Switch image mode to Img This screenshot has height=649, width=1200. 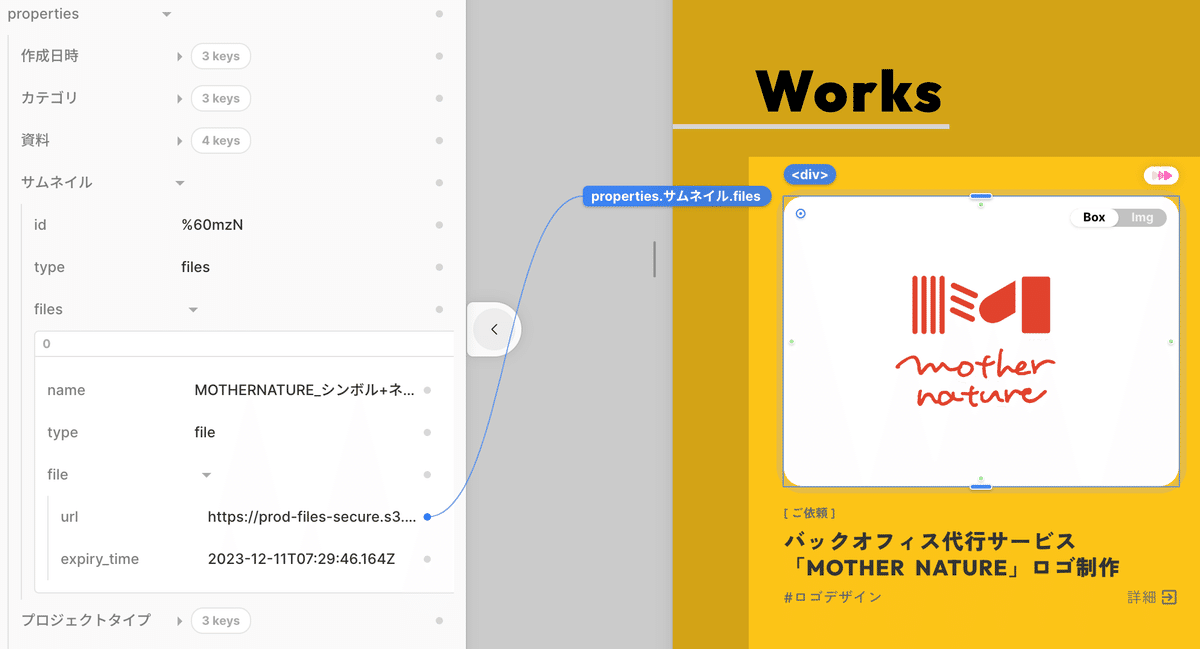tap(1142, 217)
